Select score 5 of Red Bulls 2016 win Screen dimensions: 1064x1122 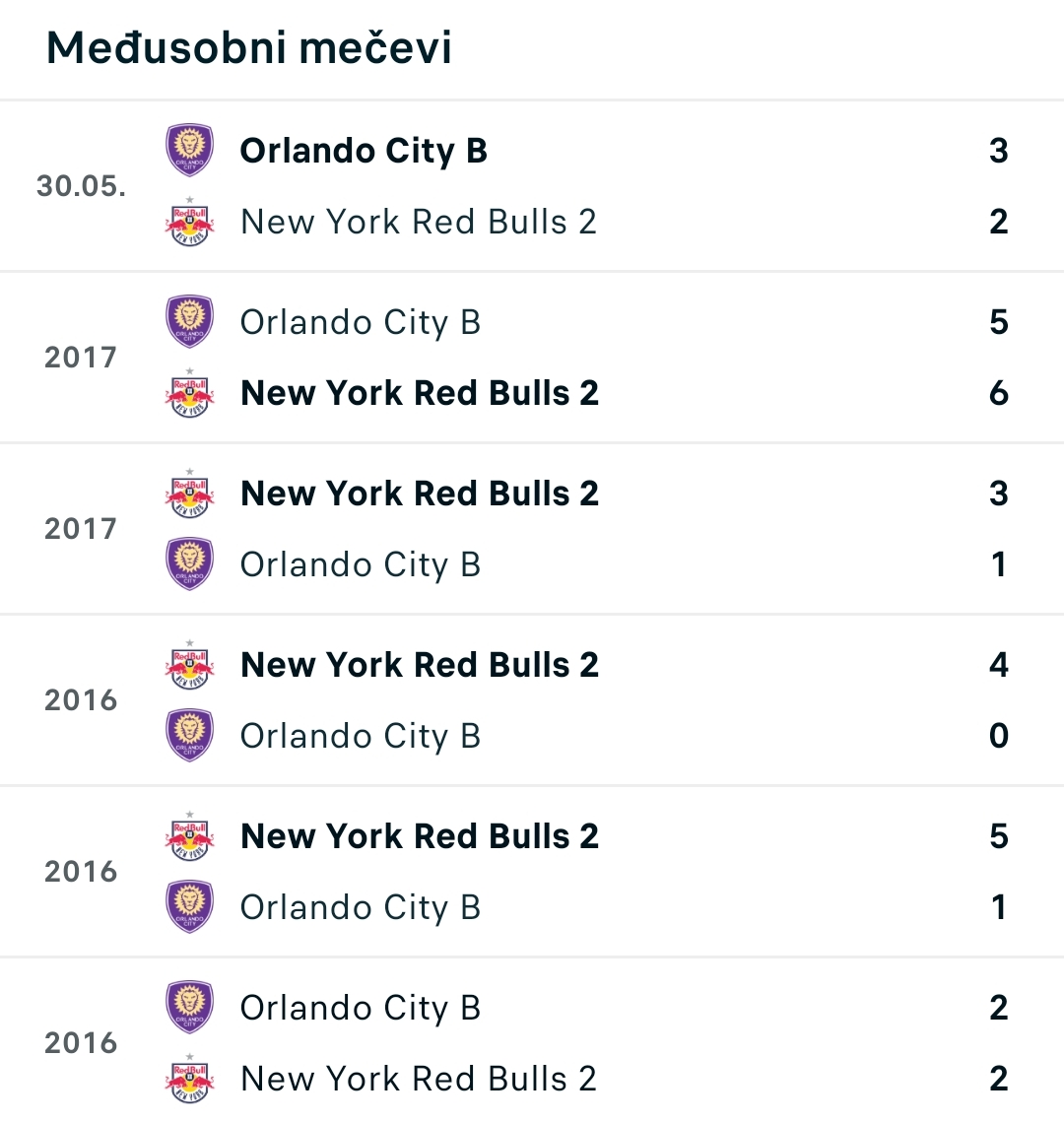[x=999, y=835]
